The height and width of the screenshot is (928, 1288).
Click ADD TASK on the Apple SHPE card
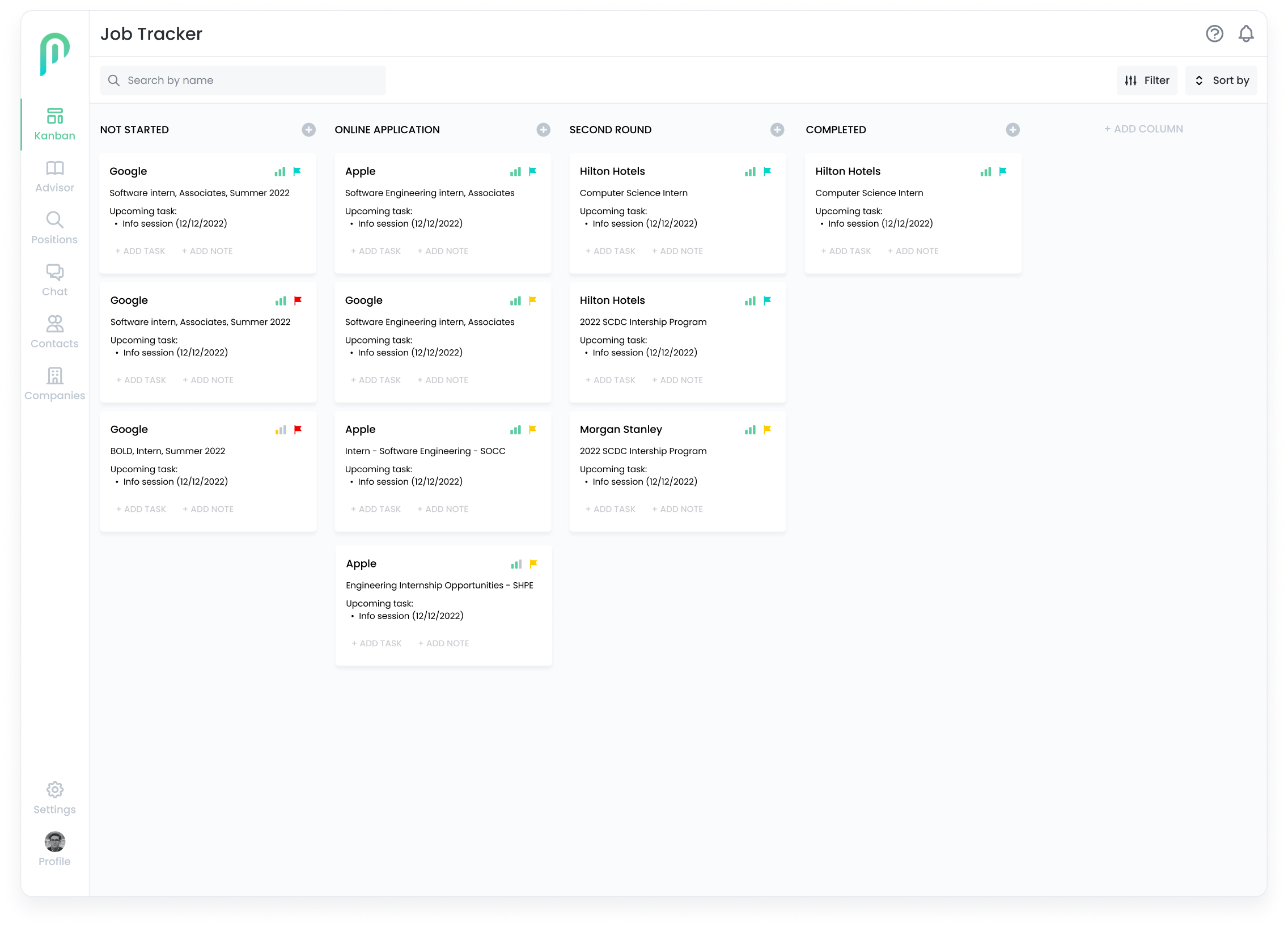[376, 643]
